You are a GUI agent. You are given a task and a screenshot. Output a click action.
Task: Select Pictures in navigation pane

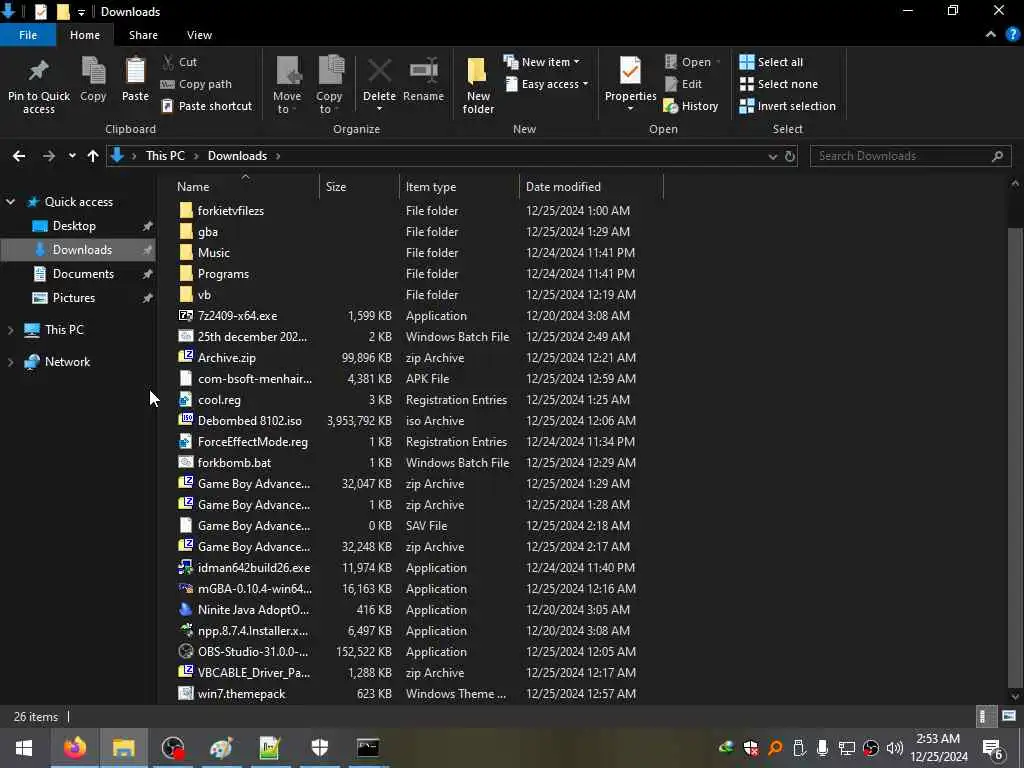click(74, 298)
